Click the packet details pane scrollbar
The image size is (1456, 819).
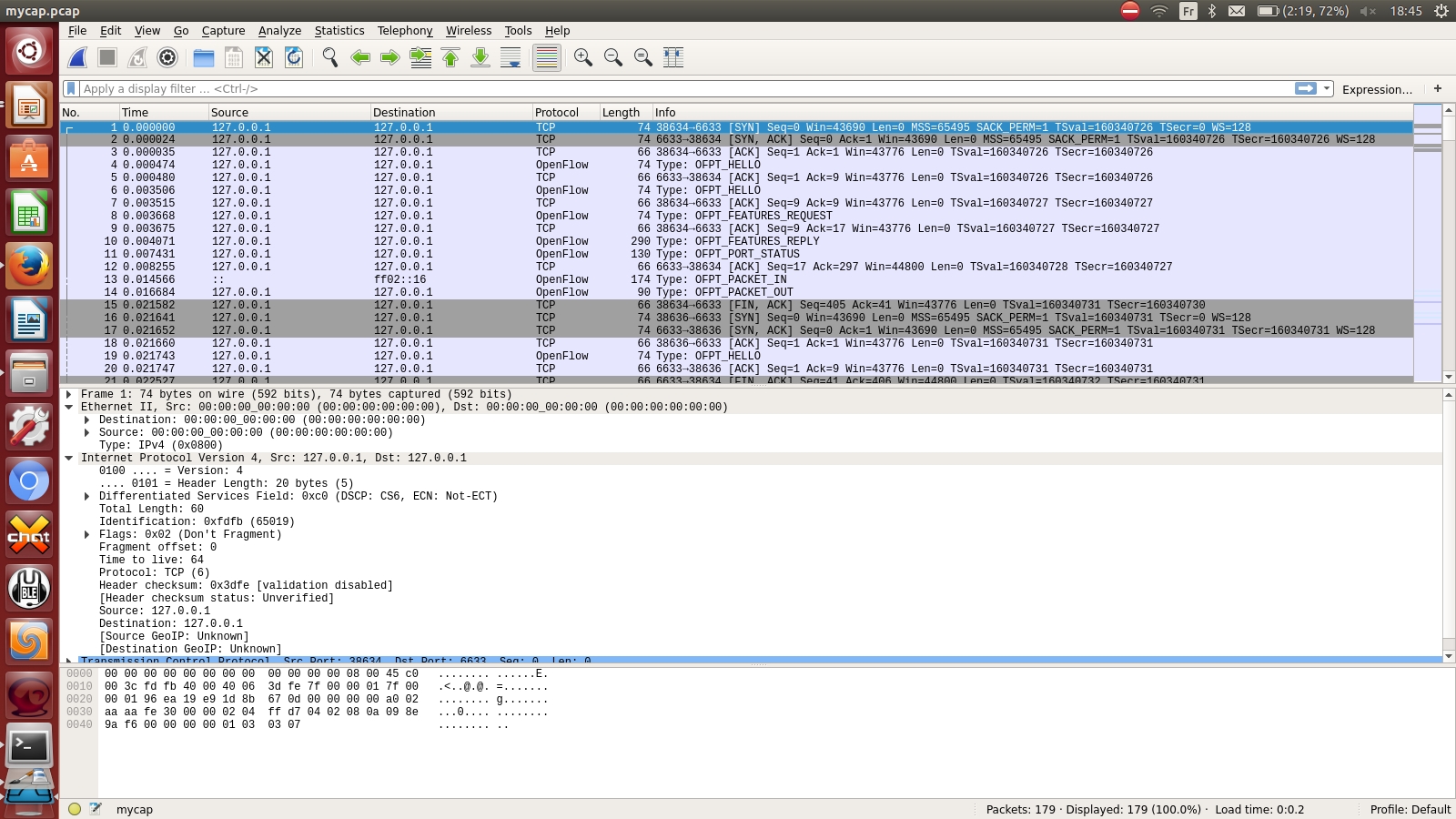point(1449,525)
